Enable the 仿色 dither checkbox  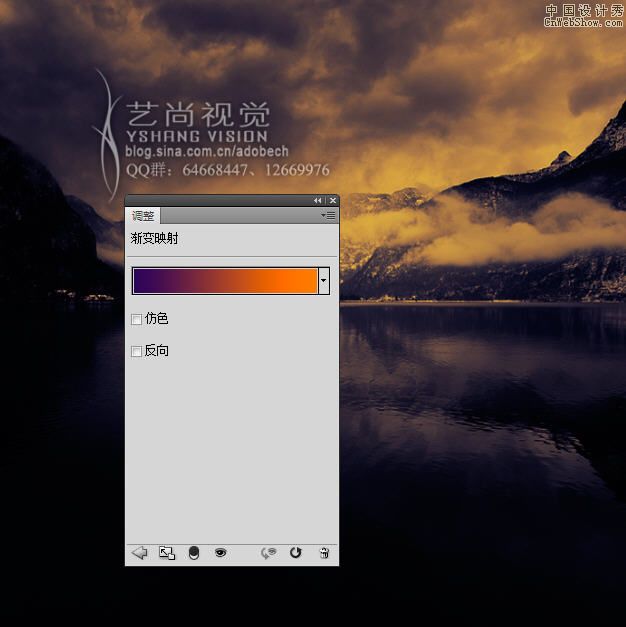[136, 319]
